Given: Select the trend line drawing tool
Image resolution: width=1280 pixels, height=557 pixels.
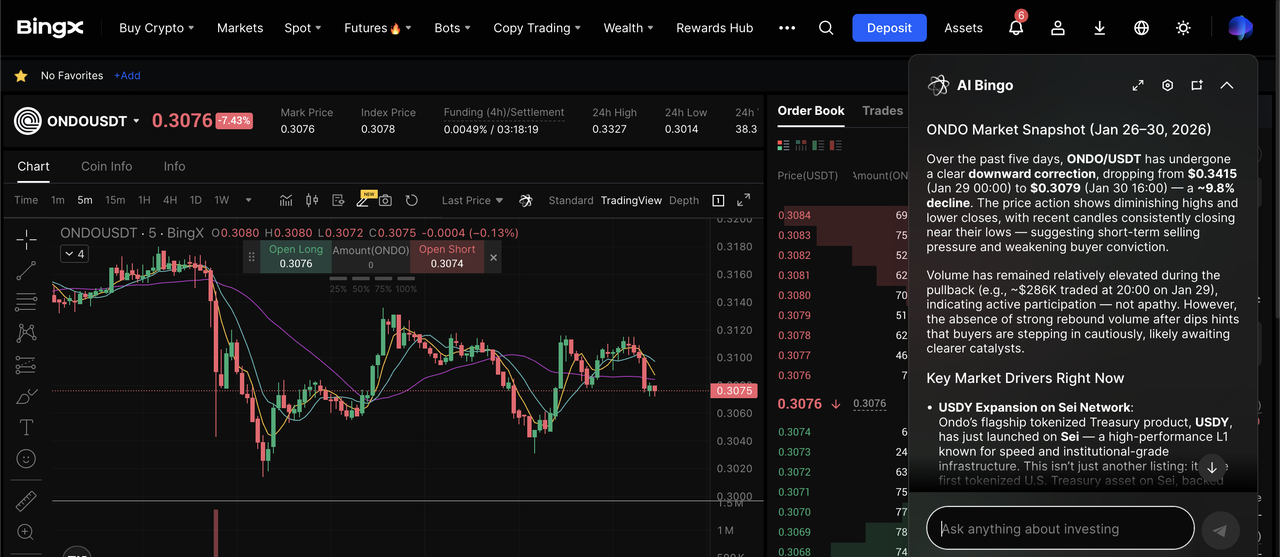Looking at the screenshot, I should pyautogui.click(x=27, y=269).
